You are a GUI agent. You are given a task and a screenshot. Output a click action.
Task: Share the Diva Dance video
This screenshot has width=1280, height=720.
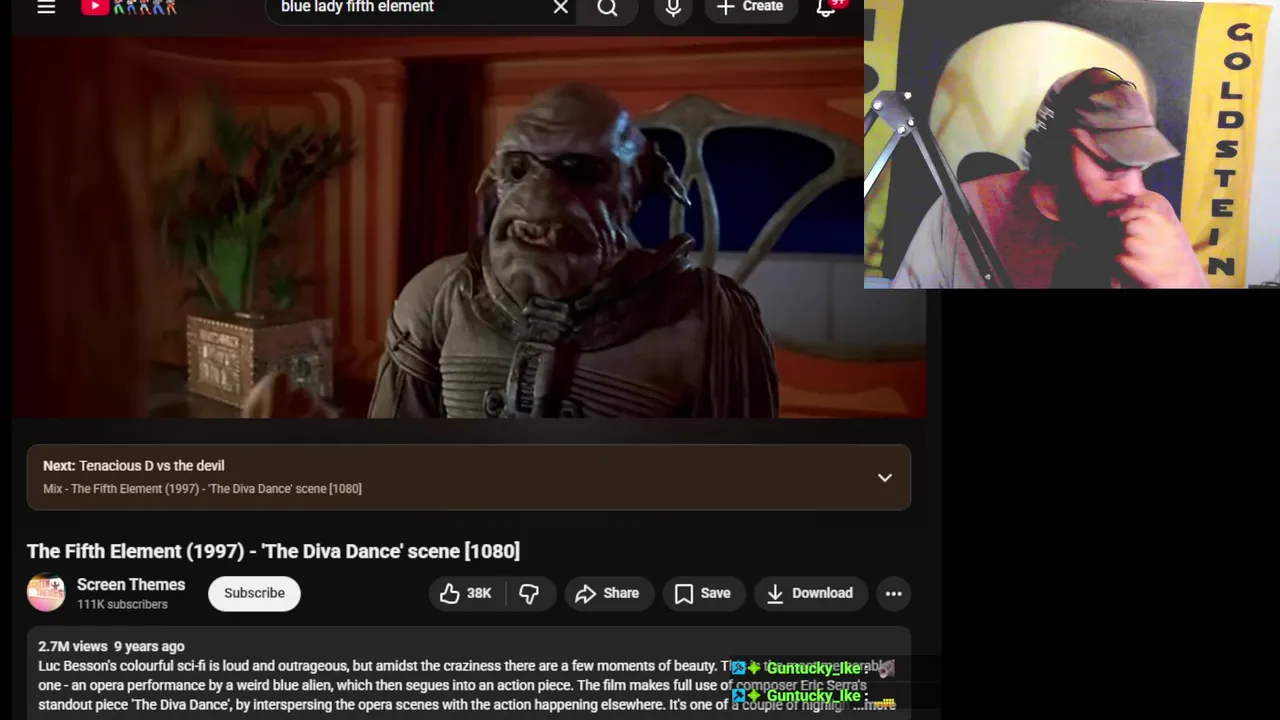(608, 593)
